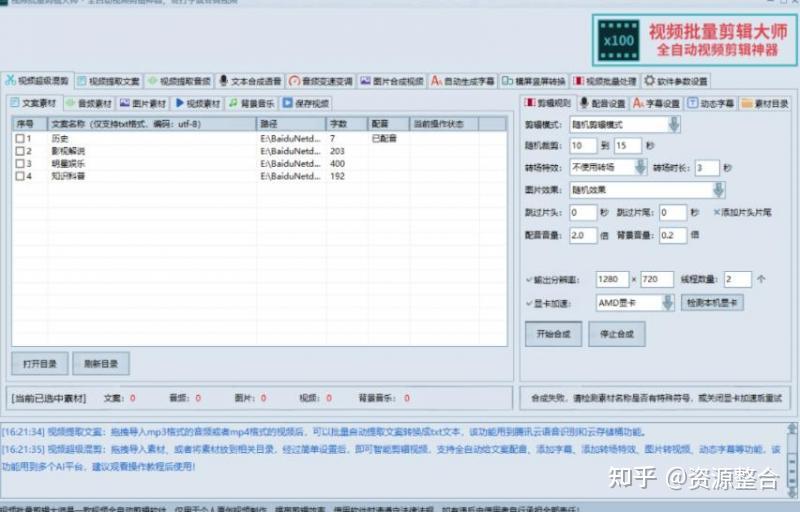Select the 图片素材 sub-tab
This screenshot has height=512, width=800.
pos(143,104)
